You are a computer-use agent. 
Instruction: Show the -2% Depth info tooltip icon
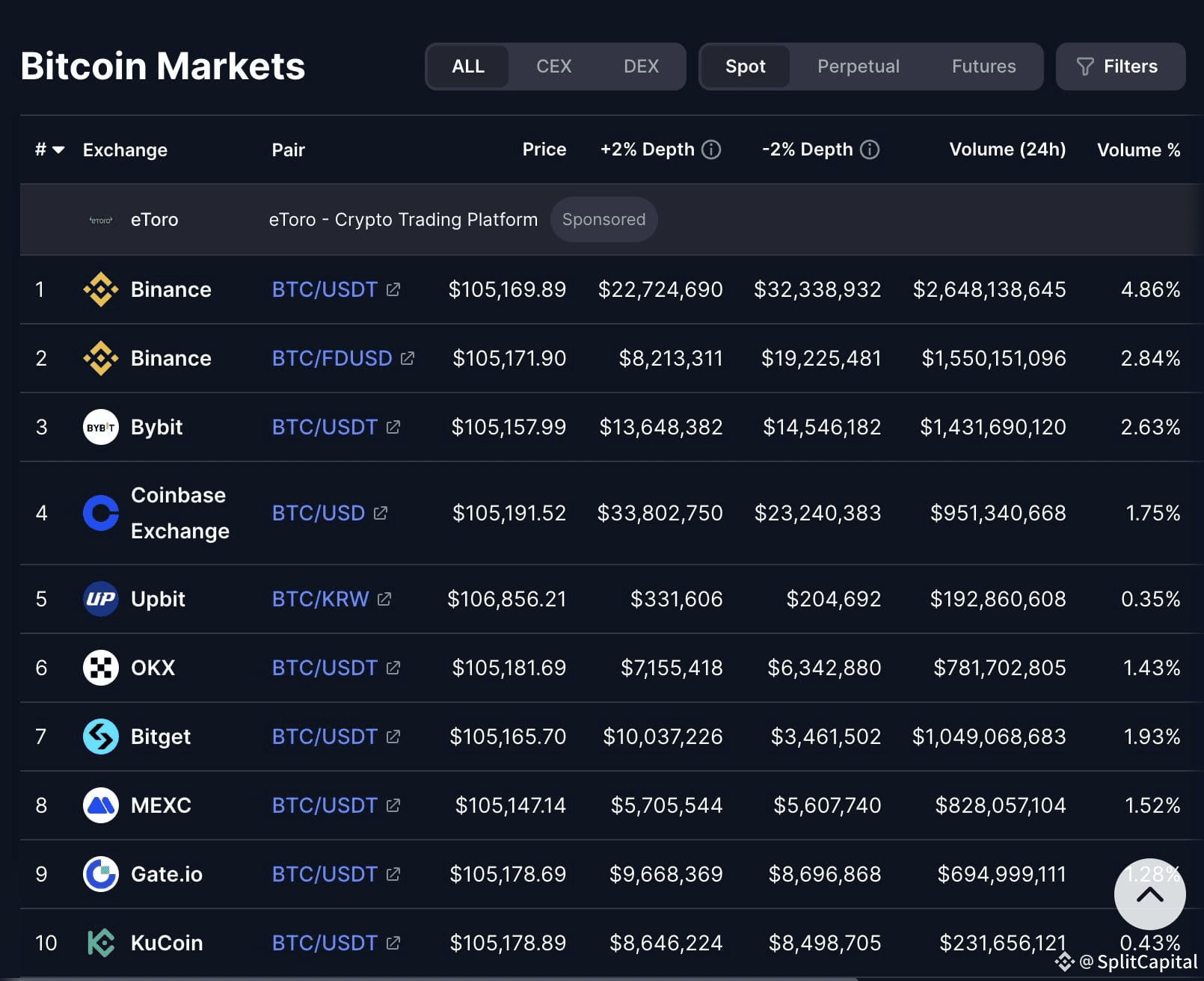click(870, 150)
